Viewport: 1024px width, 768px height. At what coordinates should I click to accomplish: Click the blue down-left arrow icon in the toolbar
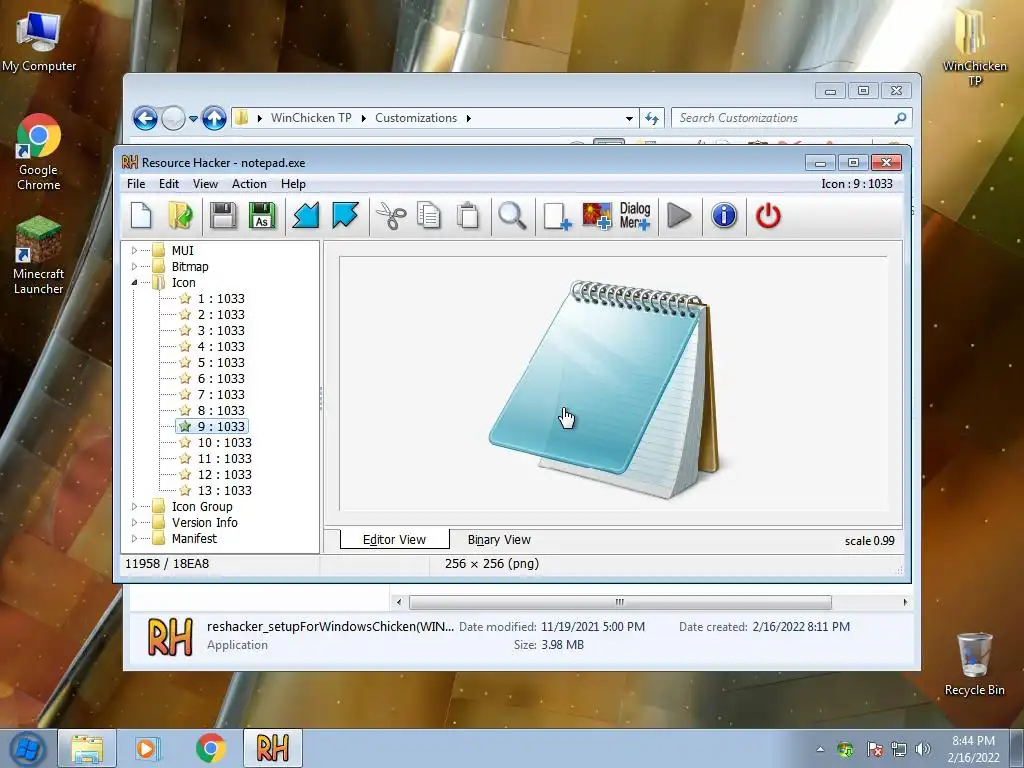[306, 216]
